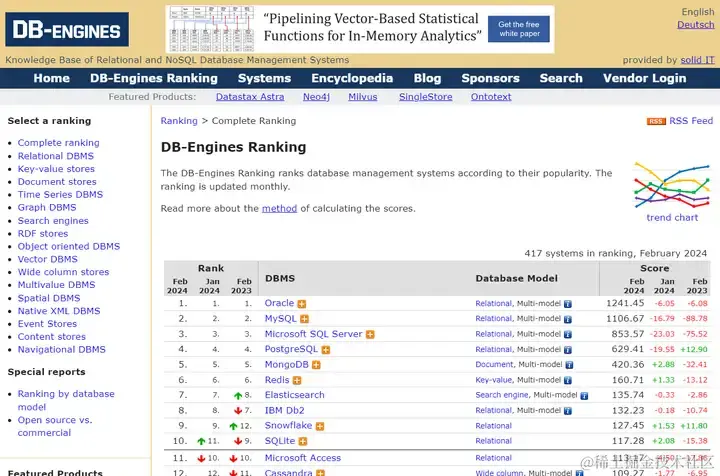Viewport: 720px width, 476px height.
Task: Open the Home menu item
Action: (51, 78)
